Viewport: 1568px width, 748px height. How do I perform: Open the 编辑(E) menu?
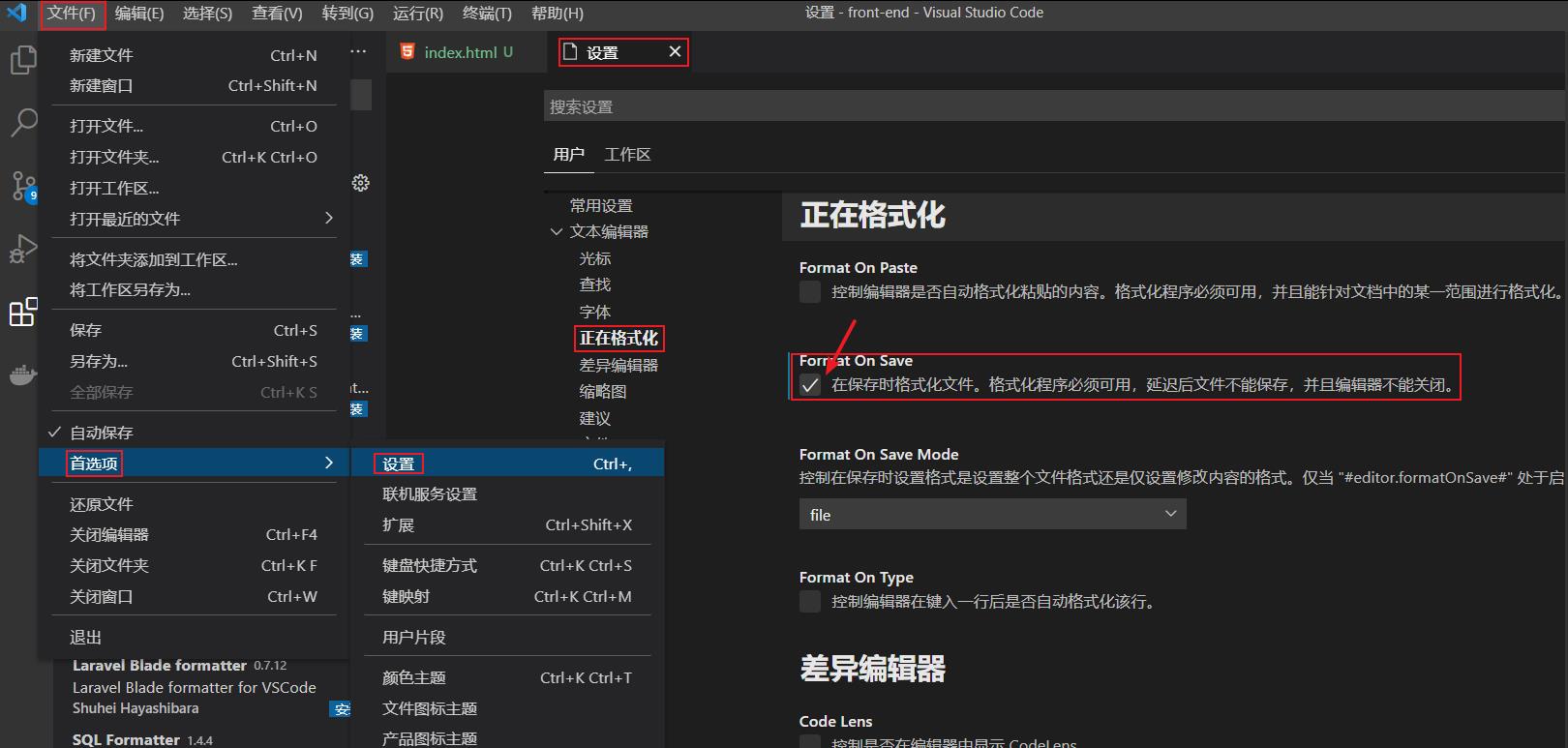(x=138, y=14)
